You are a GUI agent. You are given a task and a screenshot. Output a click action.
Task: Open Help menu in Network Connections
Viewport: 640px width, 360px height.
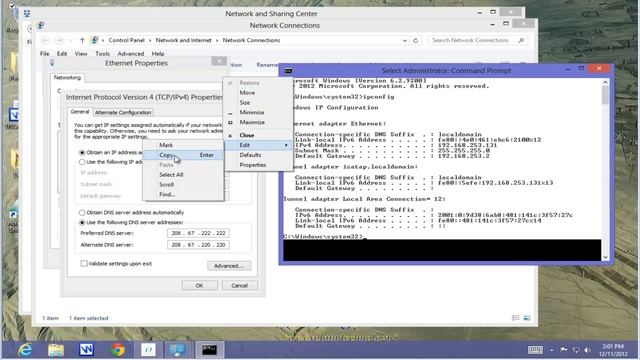point(158,53)
